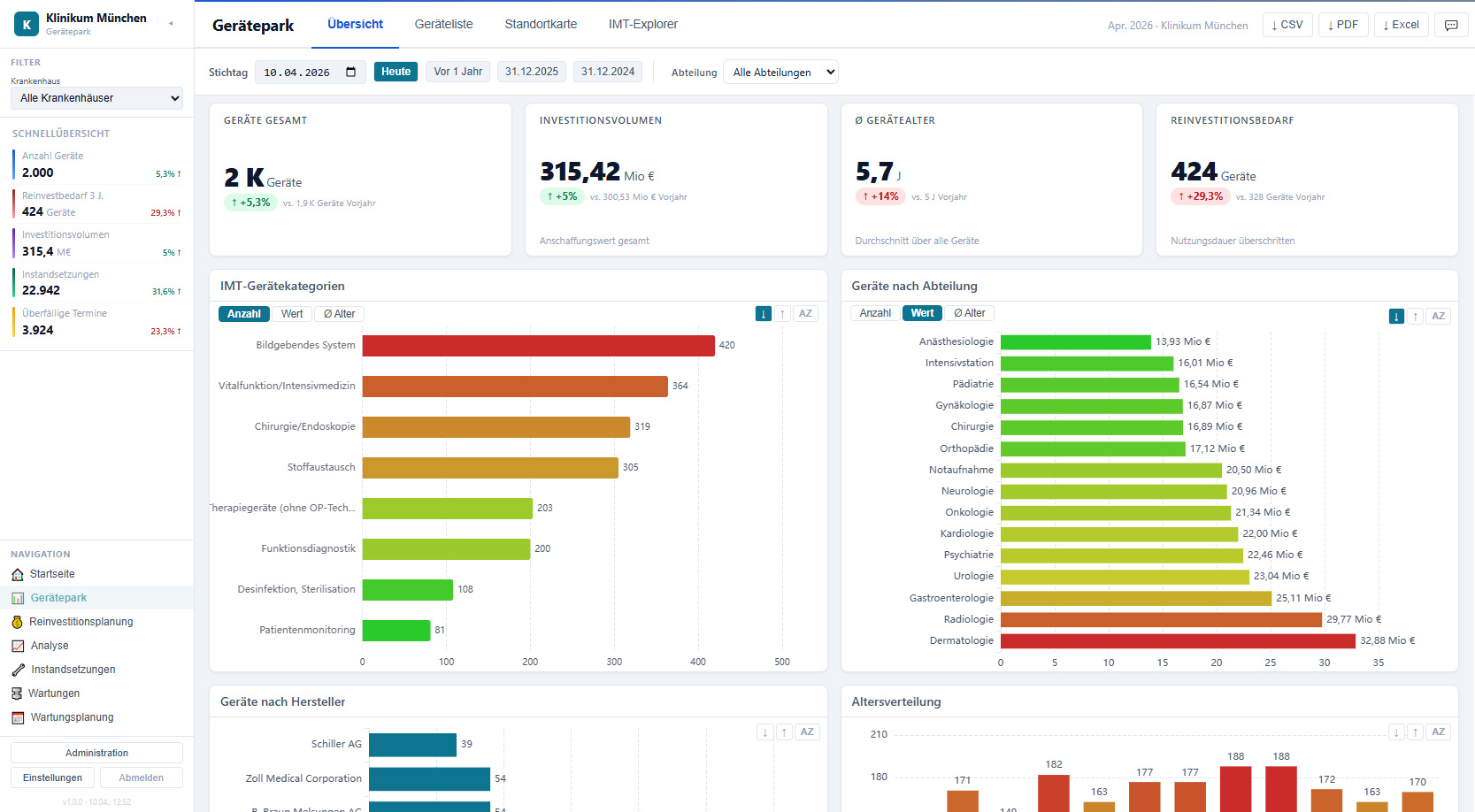Toggle Geräte nach Abteilung to Anzahl
Image resolution: width=1475 pixels, height=812 pixels.
pyautogui.click(x=874, y=313)
